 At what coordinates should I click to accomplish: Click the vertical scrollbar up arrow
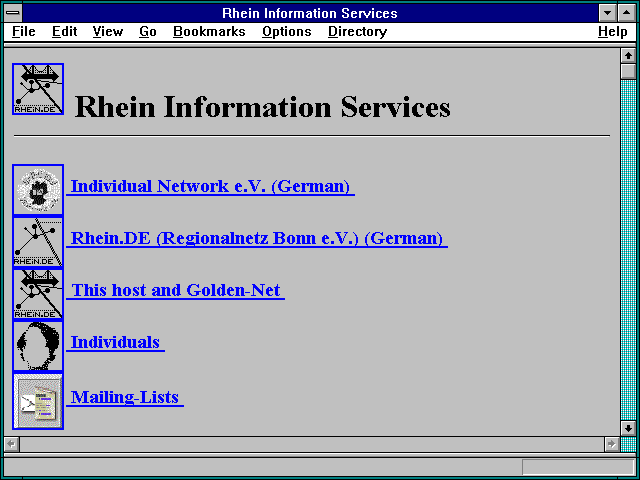[628, 56]
